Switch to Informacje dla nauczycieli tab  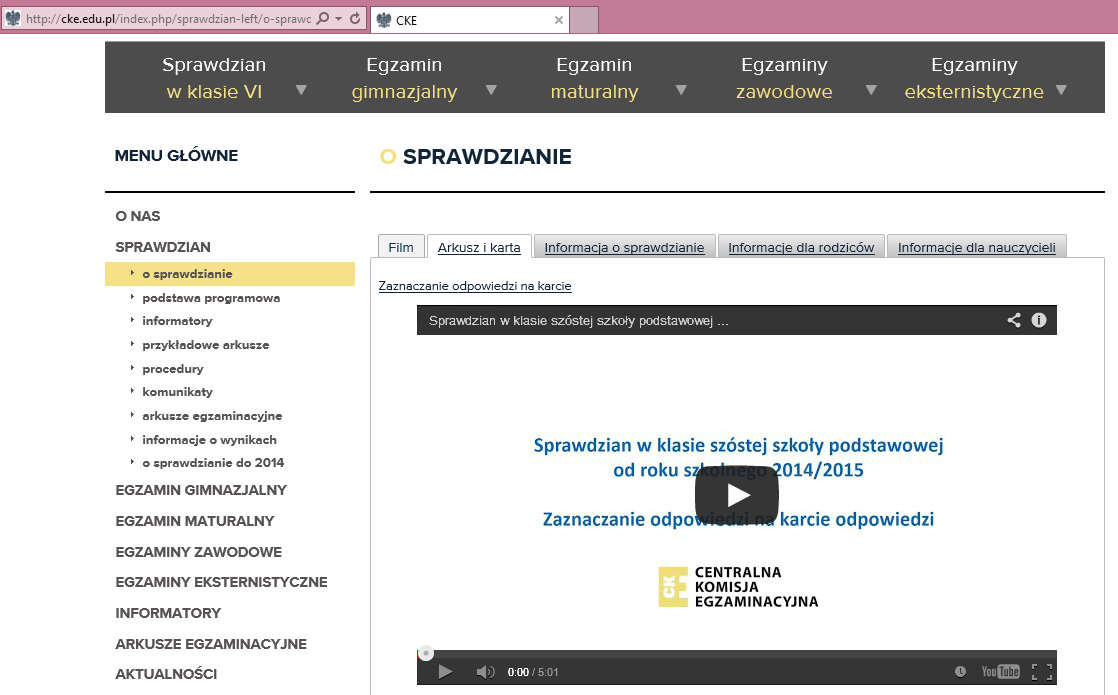point(977,247)
